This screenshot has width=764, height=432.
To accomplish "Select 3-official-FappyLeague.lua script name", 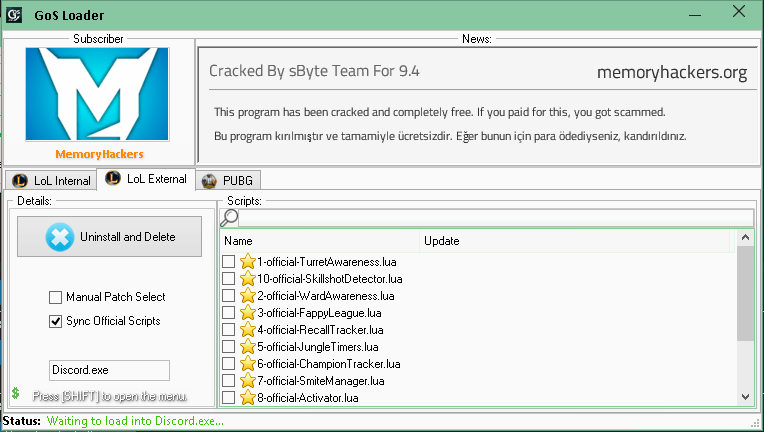I will (x=319, y=313).
